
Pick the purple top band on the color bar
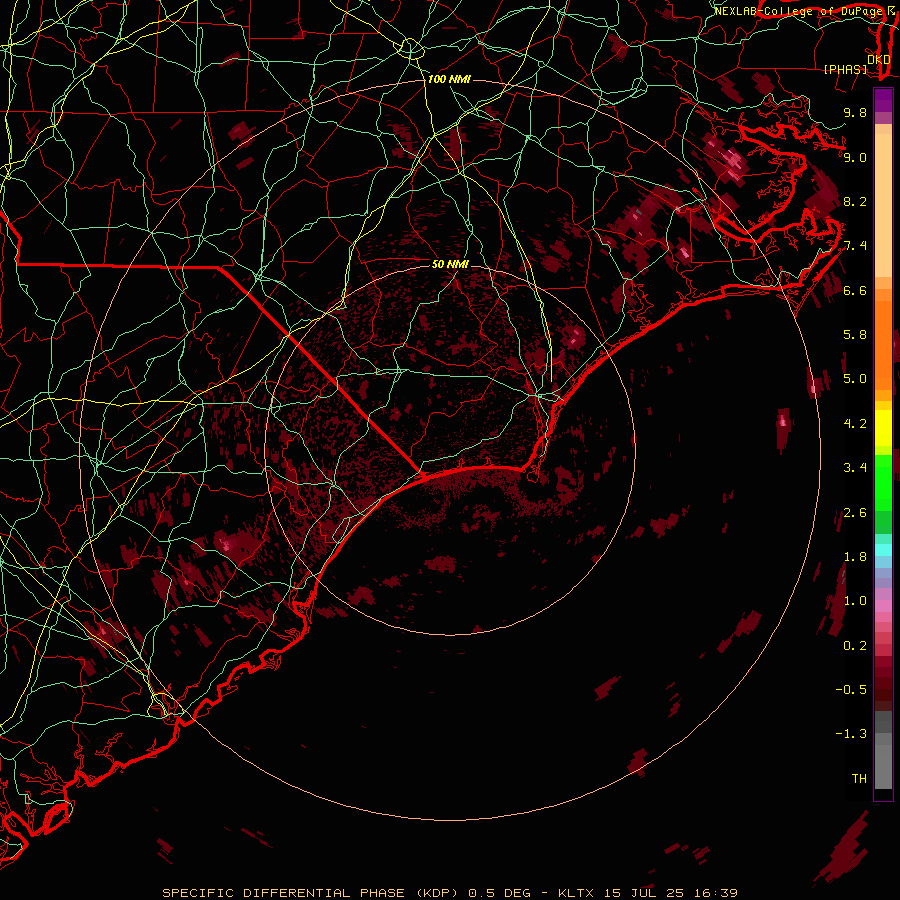[883, 100]
